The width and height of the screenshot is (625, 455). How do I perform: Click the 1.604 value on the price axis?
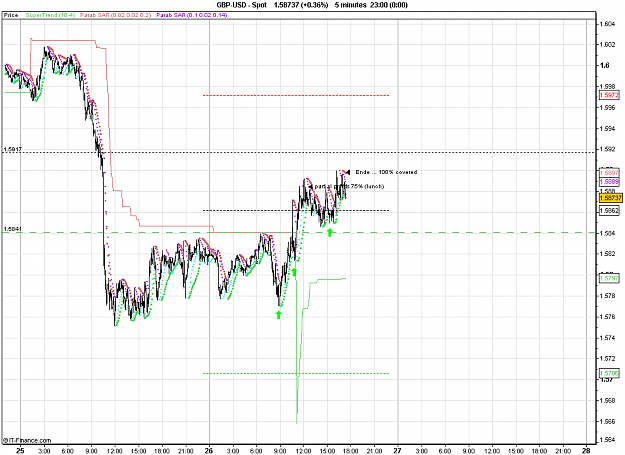coord(607,24)
